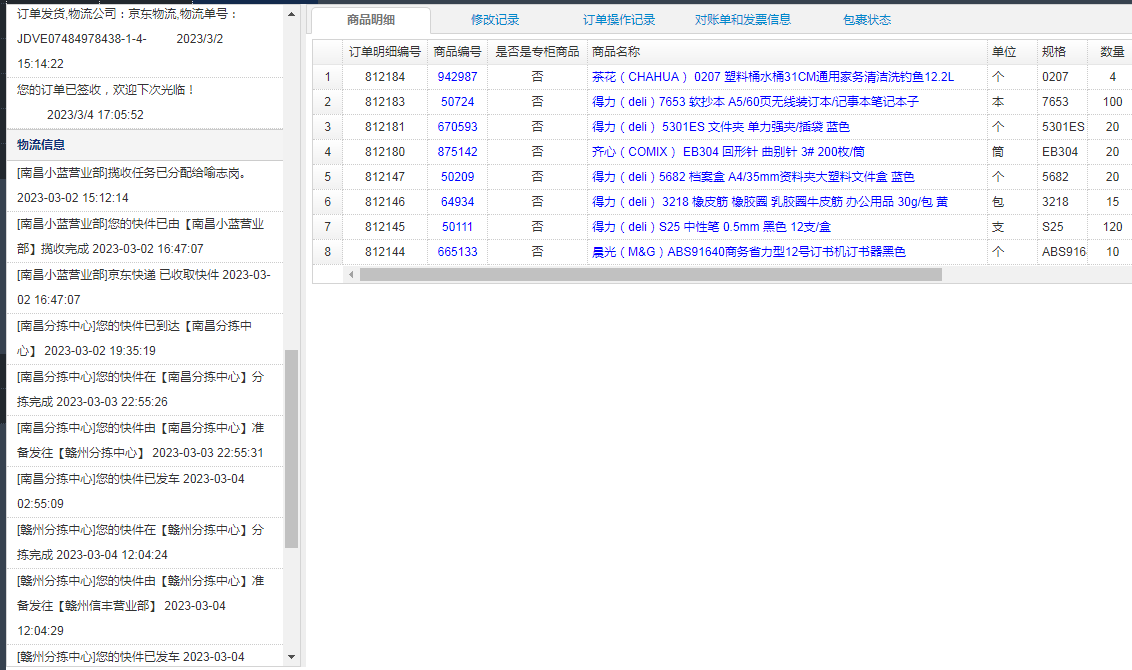This screenshot has height=670, width=1132.
Task: Select order detail number 812145
Action: click(x=385, y=227)
